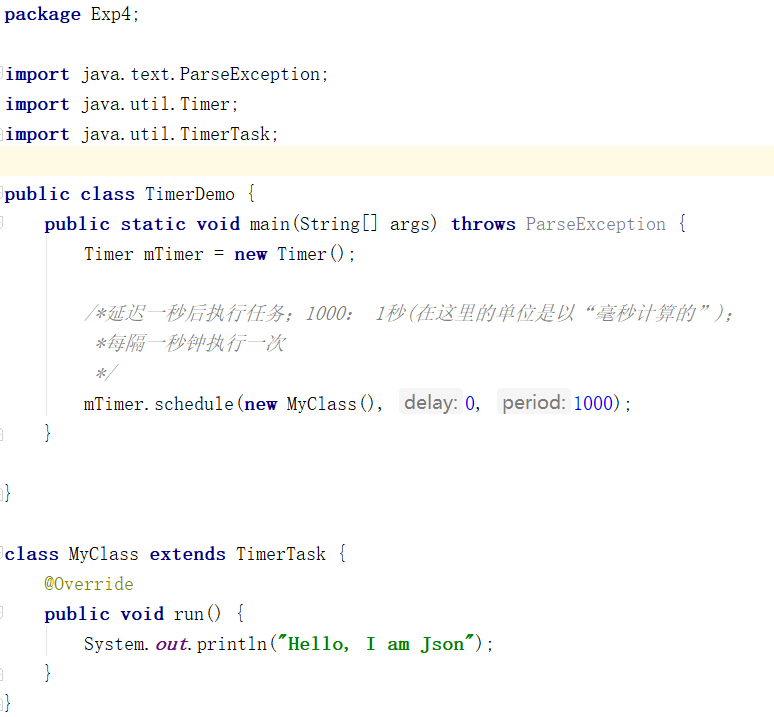Click the second comment line 每隔一秒钟执行一次
The height and width of the screenshot is (717, 774).
[x=191, y=343]
